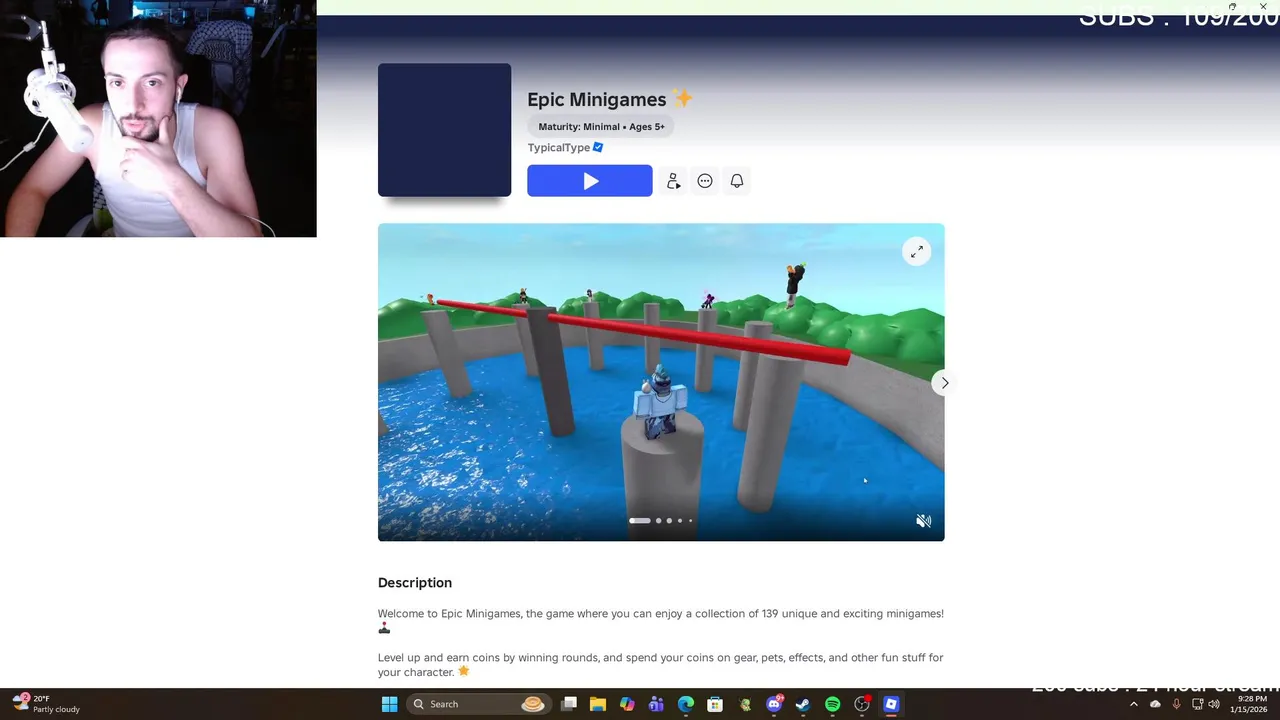Open the TypicalType creator link
Screen dimensions: 1280x720
click(559, 148)
